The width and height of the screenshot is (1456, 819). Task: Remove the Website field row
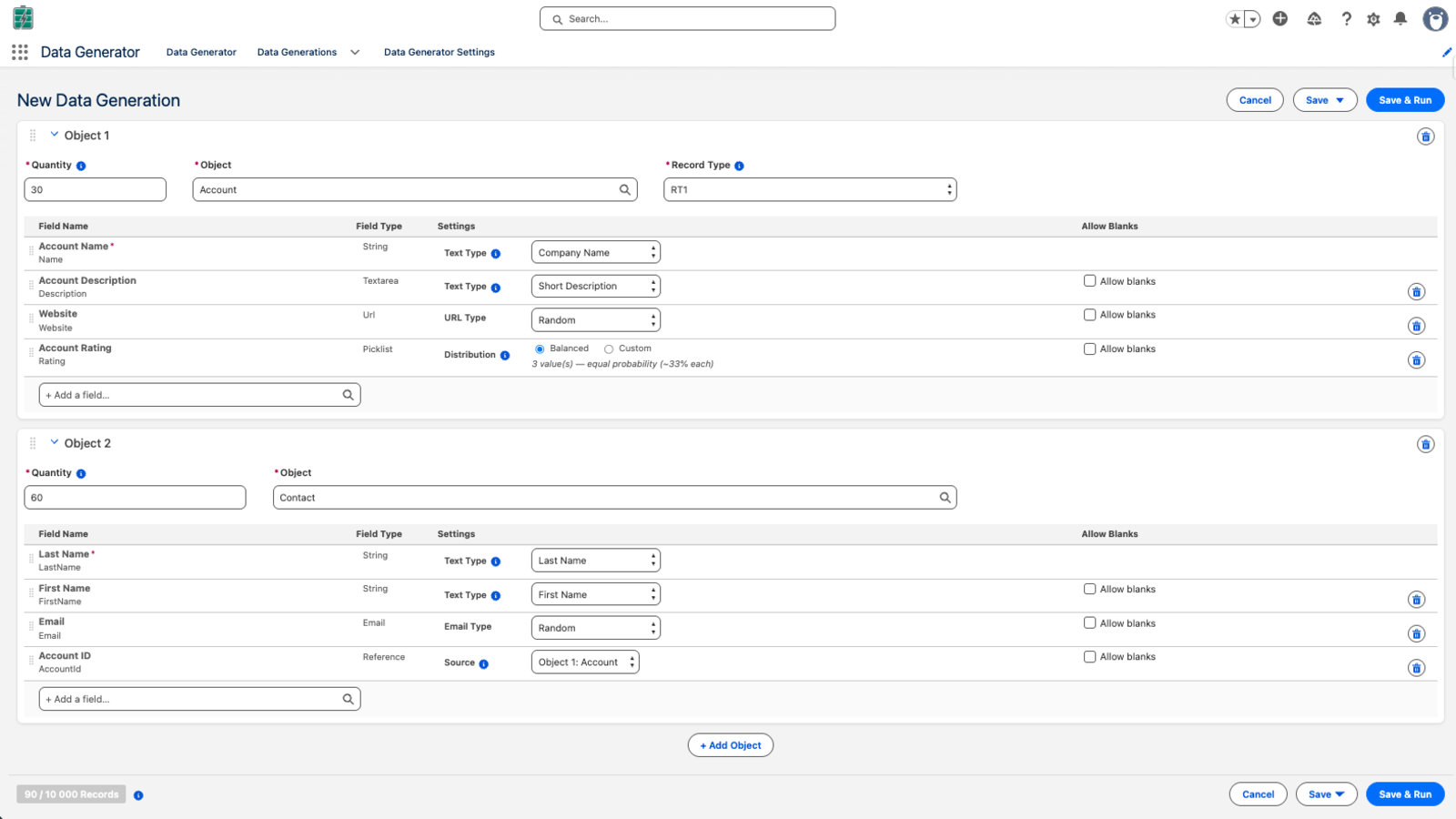point(1416,326)
